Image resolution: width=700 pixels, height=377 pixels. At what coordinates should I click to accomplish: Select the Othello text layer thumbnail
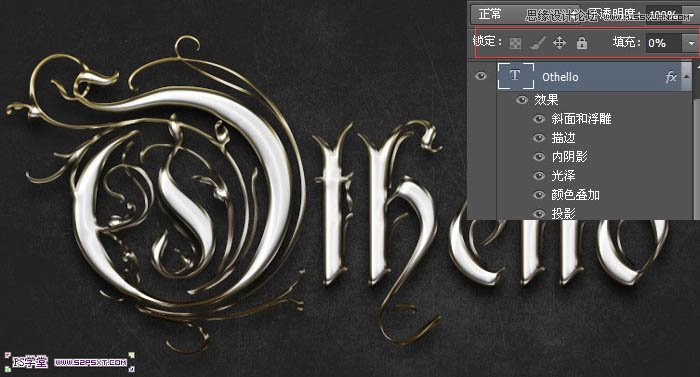click(516, 76)
